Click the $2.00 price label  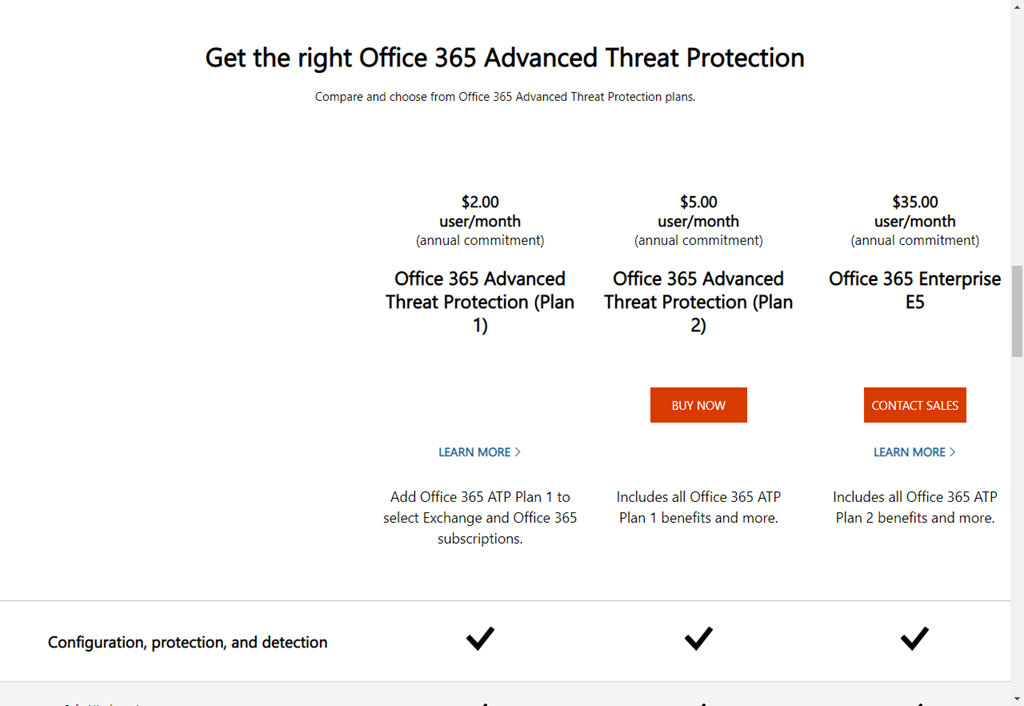tap(480, 202)
